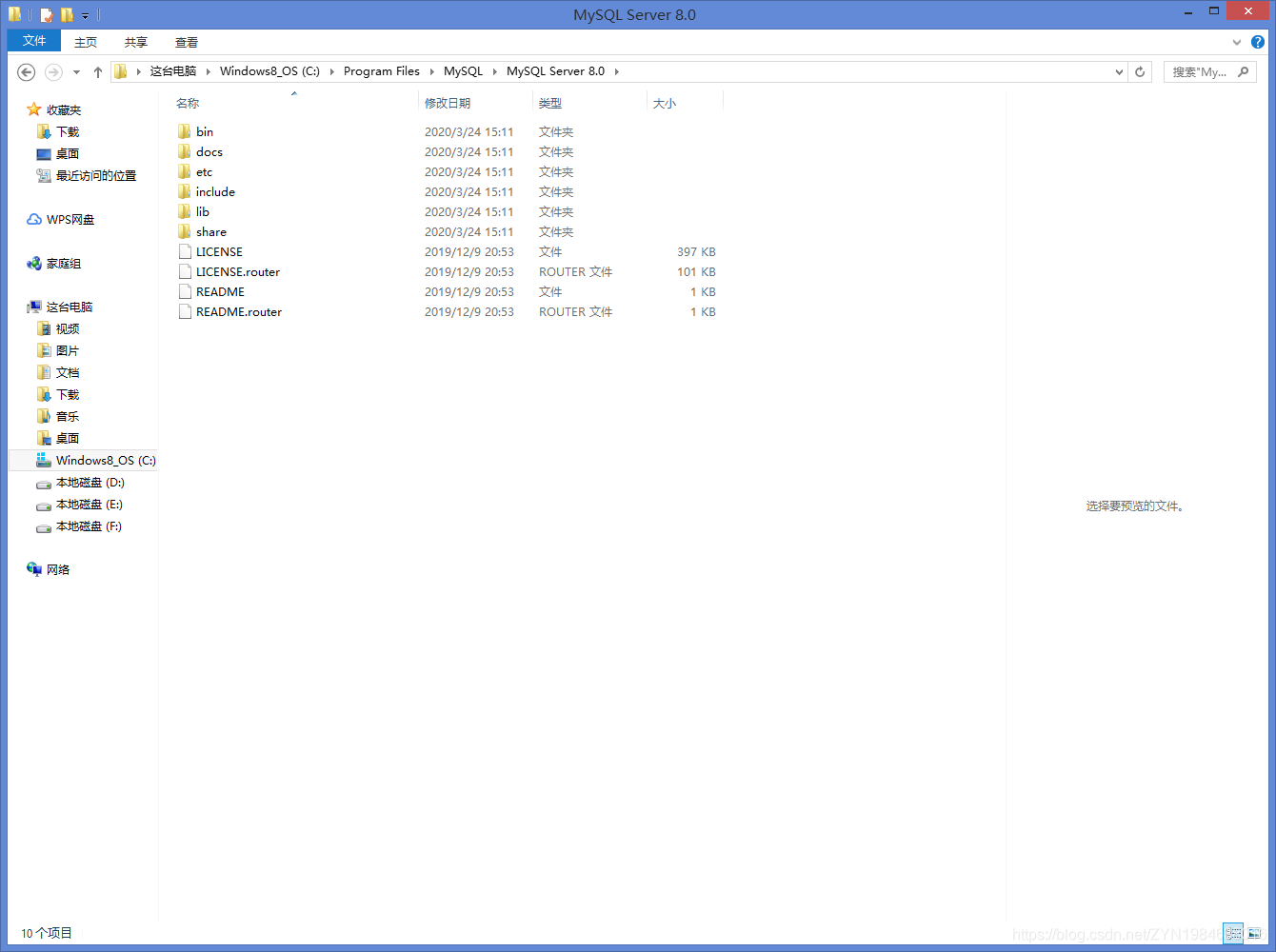Open Explorer help question mark icon
1276x952 pixels.
(x=1258, y=42)
